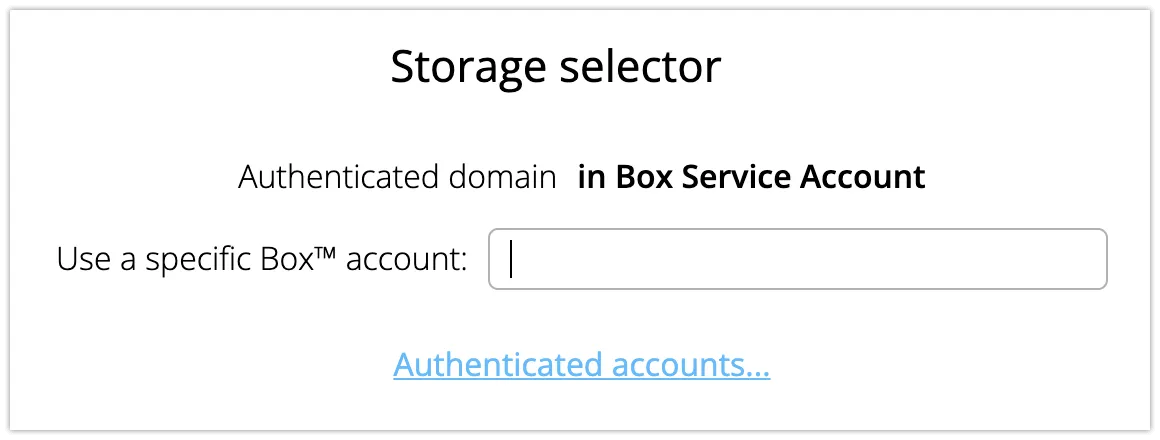Click the right end of the account input
Image resolution: width=1160 pixels, height=440 pixels.
[1085, 260]
